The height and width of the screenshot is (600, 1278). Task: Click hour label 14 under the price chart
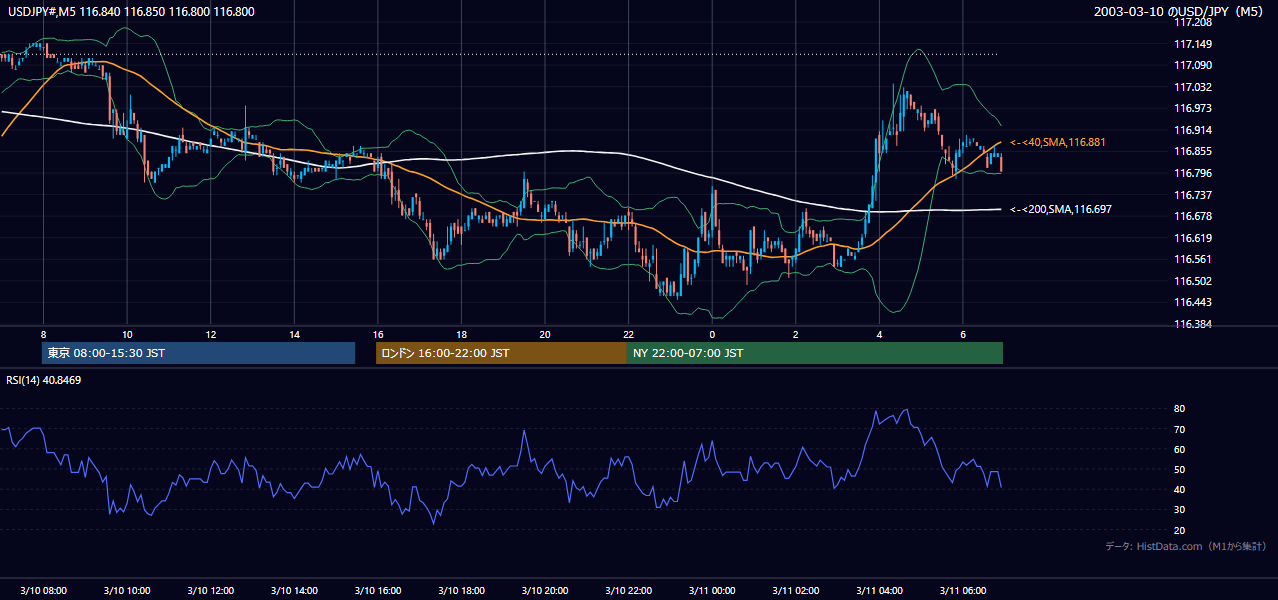click(294, 334)
